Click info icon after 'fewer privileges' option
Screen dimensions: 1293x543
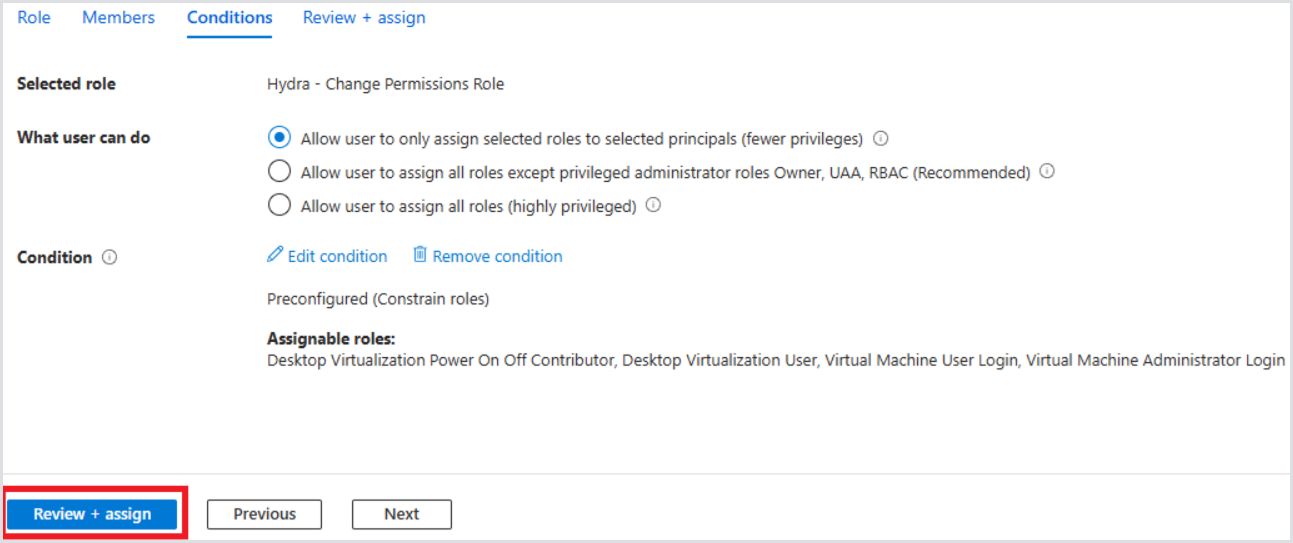coord(881,139)
